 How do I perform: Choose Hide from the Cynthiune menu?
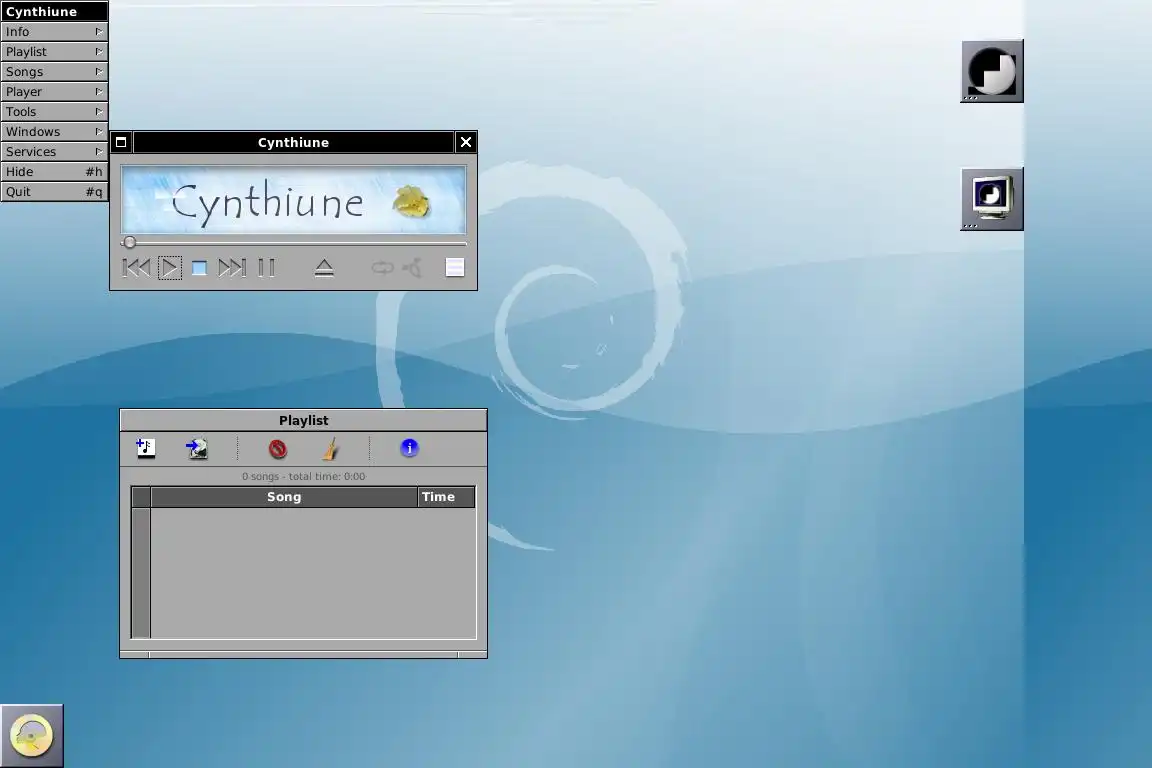tap(54, 171)
